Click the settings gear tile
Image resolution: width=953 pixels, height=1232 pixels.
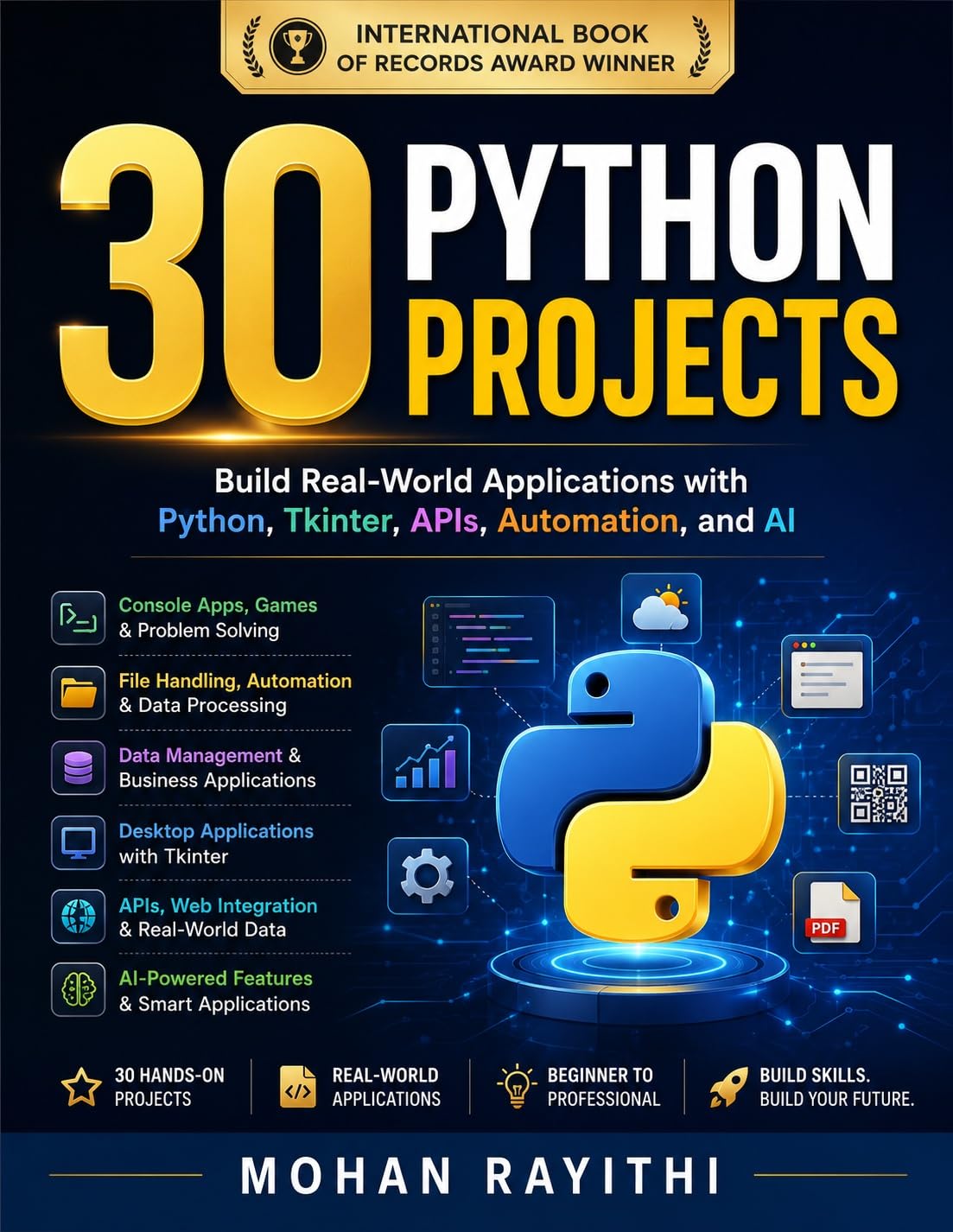428,876
